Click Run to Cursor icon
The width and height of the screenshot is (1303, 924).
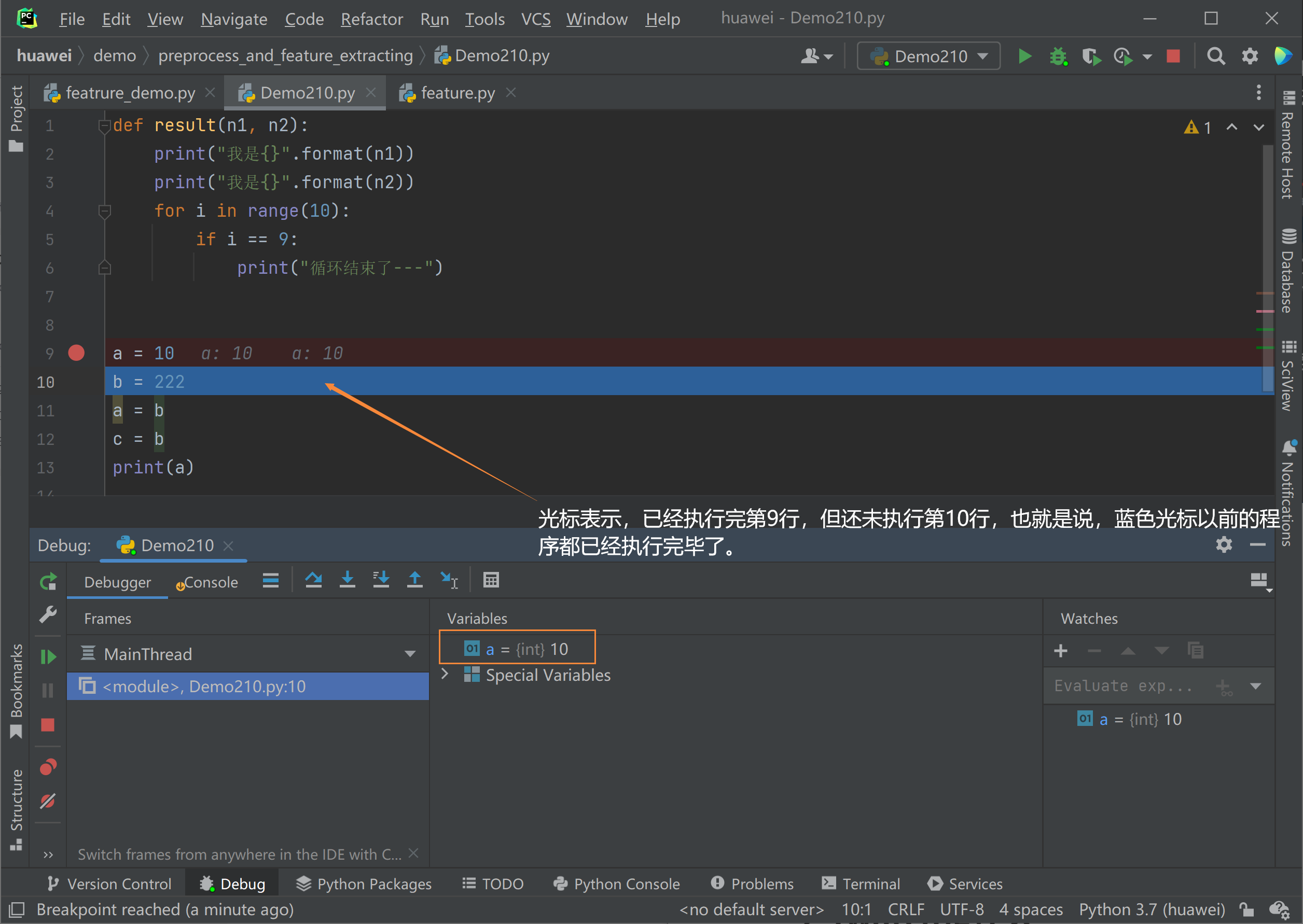449,580
